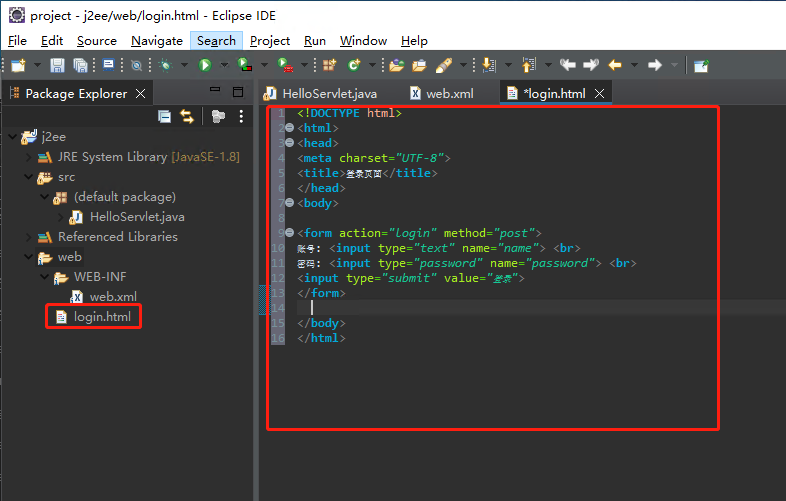This screenshot has width=786, height=501.
Task: Toggle fold marker on head line 3
Action: coord(289,143)
